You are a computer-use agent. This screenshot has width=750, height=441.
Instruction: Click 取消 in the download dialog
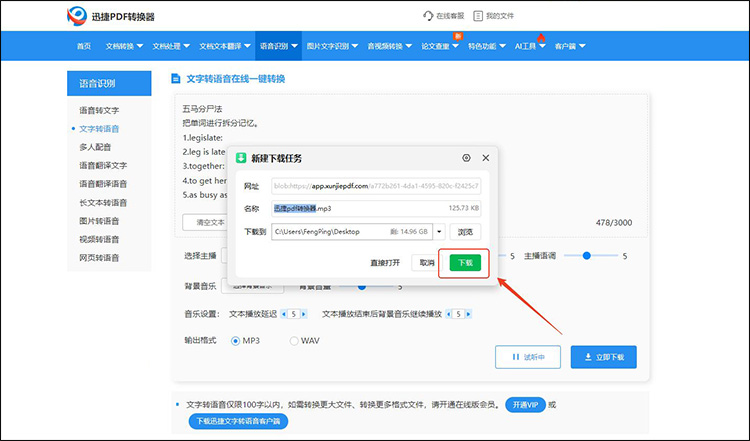427,263
